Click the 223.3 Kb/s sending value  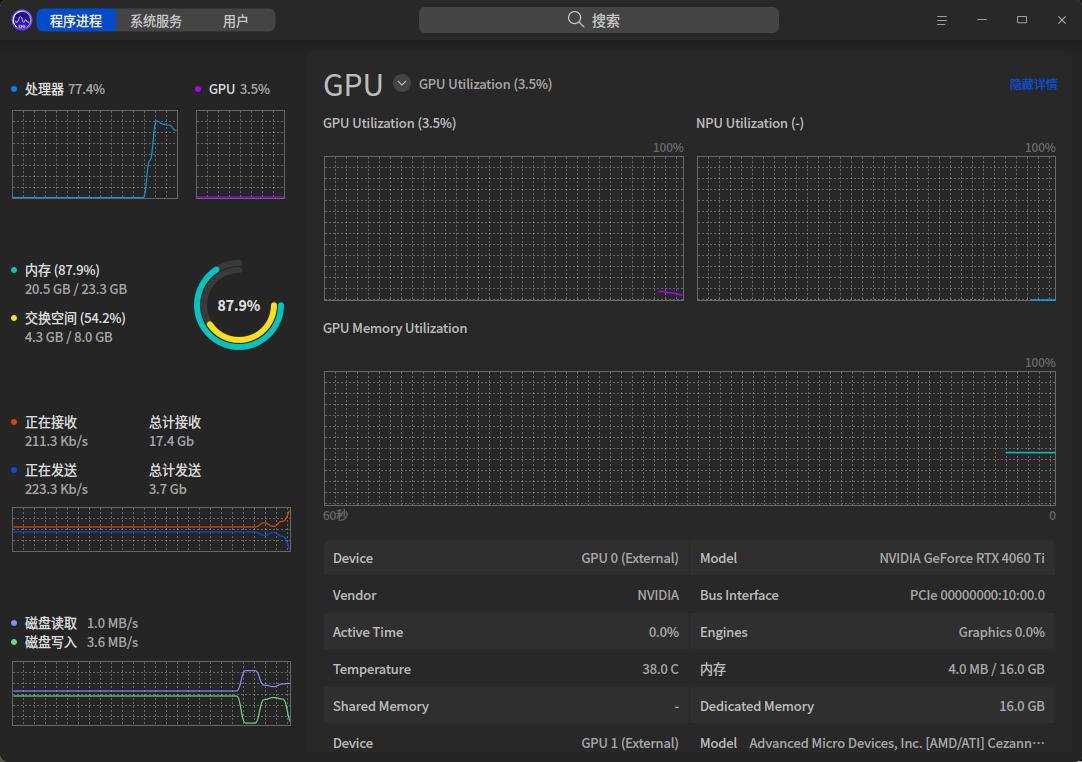tap(57, 489)
